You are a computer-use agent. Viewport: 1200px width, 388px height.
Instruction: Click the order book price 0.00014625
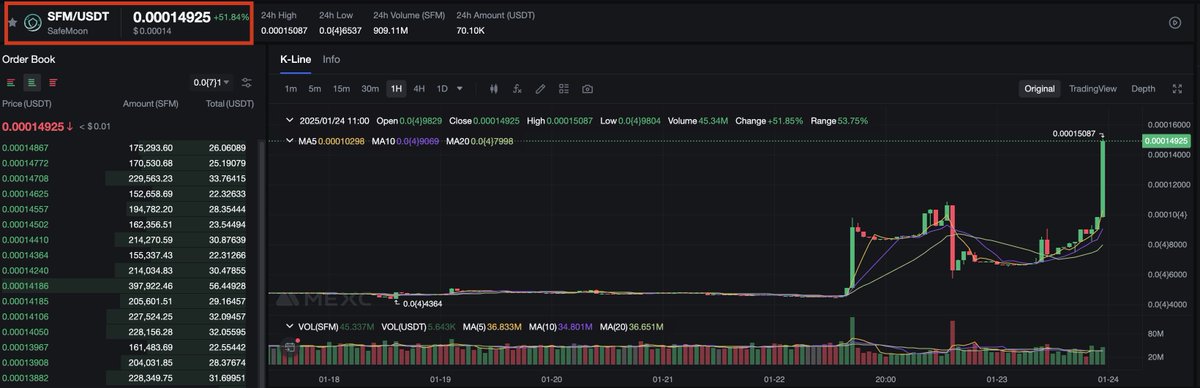24,193
